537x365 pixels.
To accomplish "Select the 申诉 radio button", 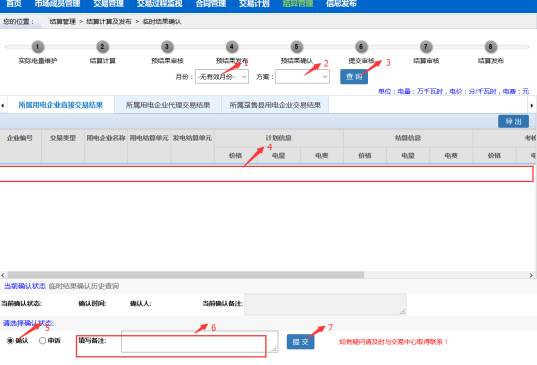I will (x=42, y=341).
